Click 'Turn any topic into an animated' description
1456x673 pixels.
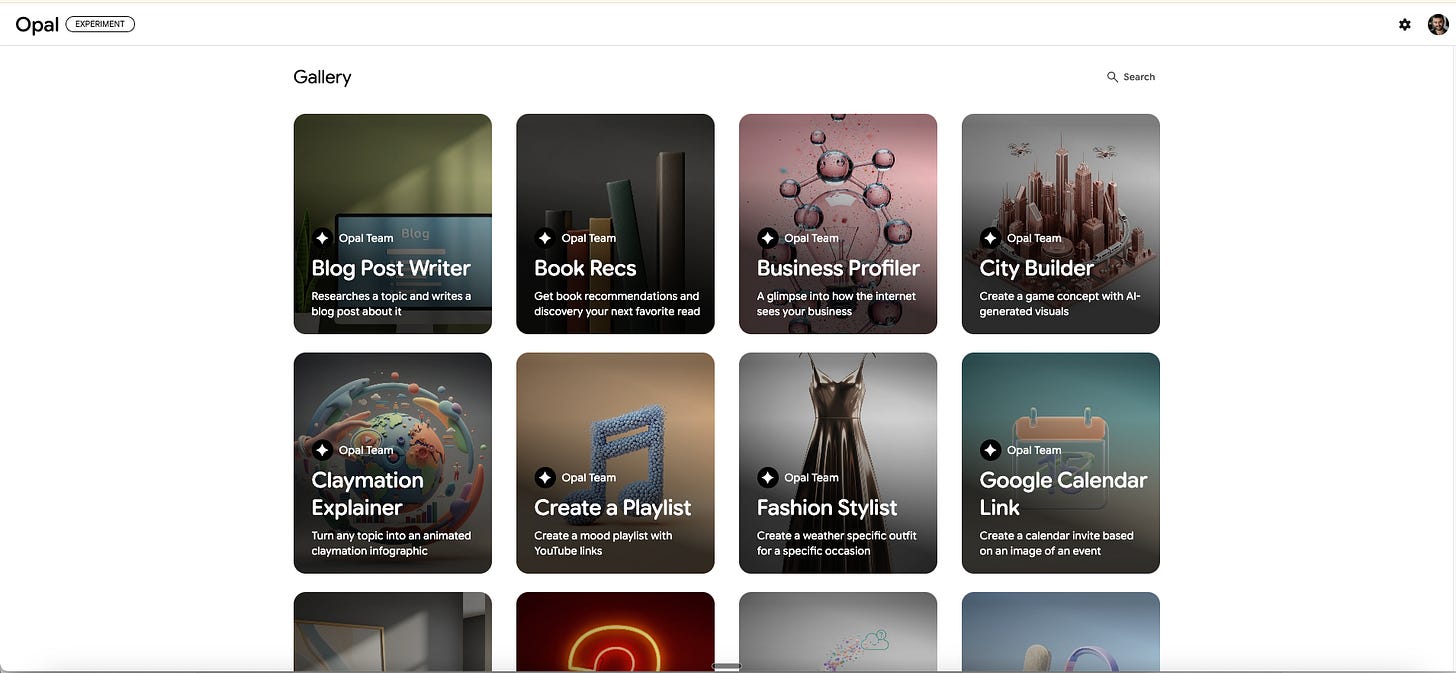click(x=391, y=543)
